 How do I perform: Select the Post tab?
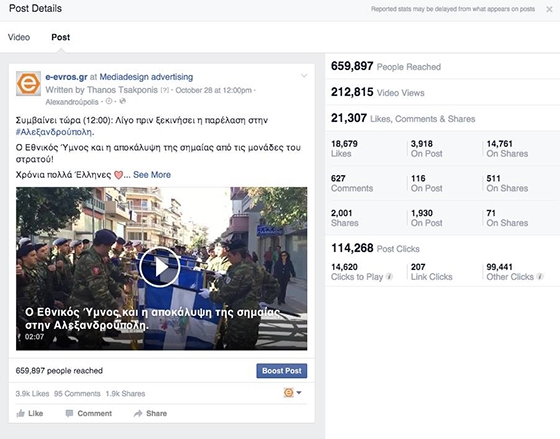point(61,37)
